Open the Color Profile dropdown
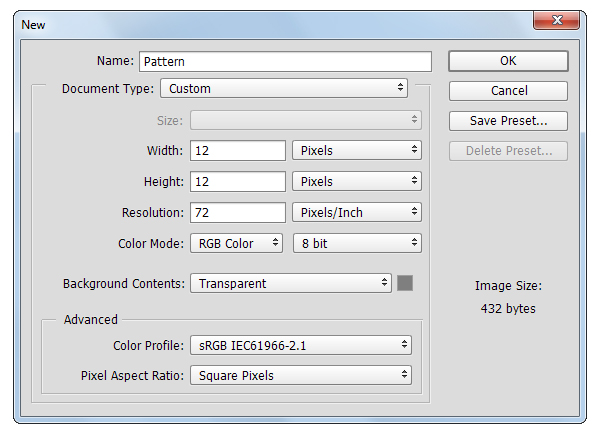Viewport: 600px width, 434px height. [300, 345]
